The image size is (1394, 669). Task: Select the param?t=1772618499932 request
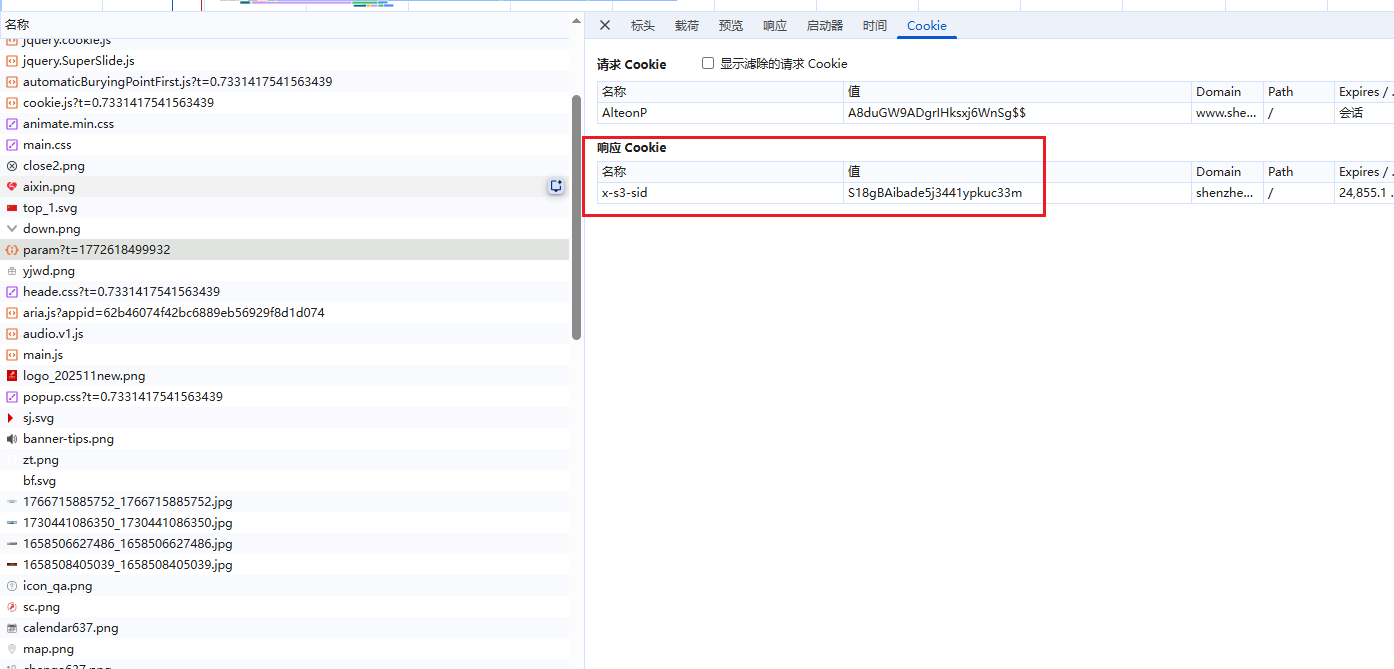click(284, 250)
